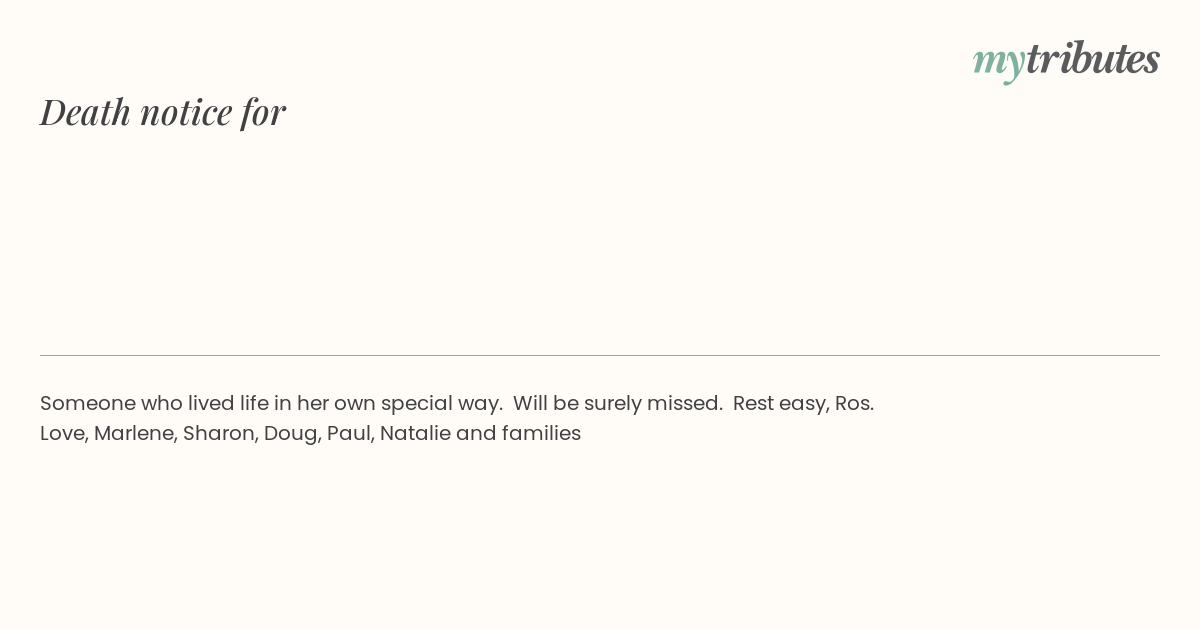This screenshot has height=630, width=1200.
Task: Click the phrase "Rest easy, Ros."
Action: (803, 404)
